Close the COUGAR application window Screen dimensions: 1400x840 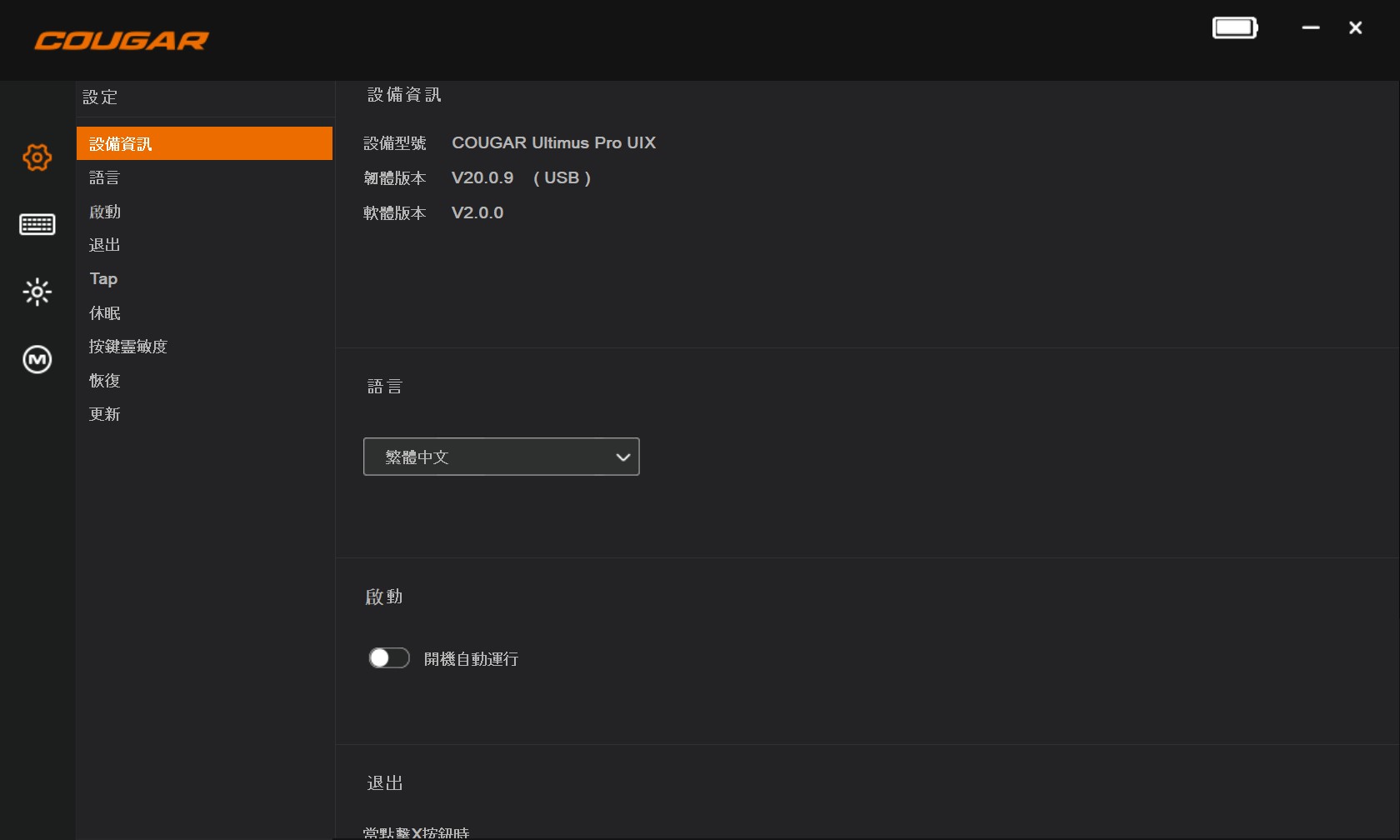coord(1356,28)
